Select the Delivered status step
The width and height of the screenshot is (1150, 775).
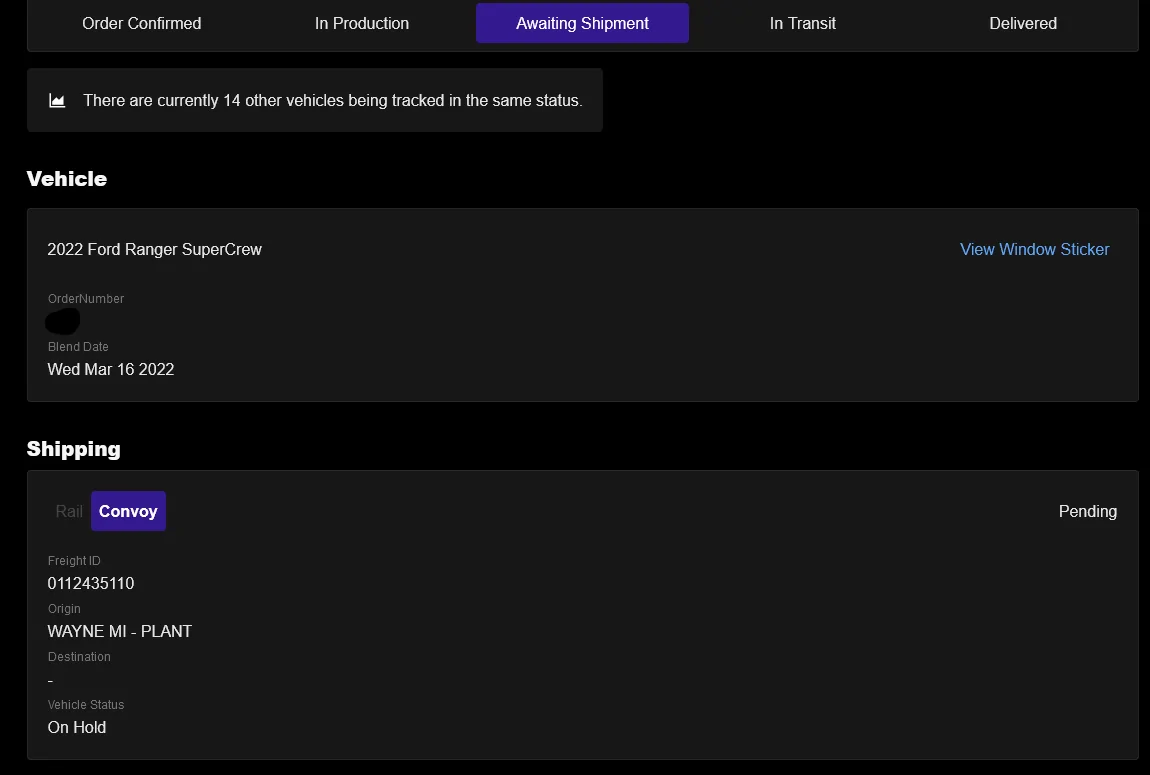1023,23
